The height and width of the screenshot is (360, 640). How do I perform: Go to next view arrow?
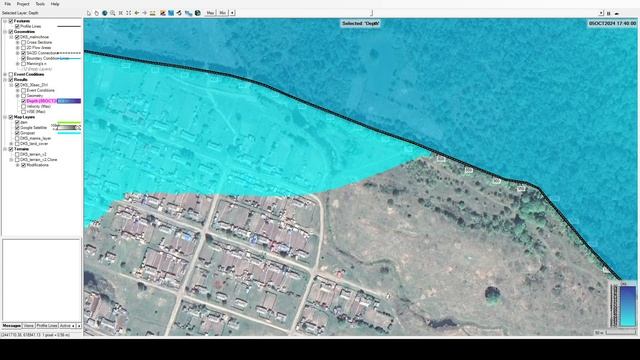(x=144, y=13)
